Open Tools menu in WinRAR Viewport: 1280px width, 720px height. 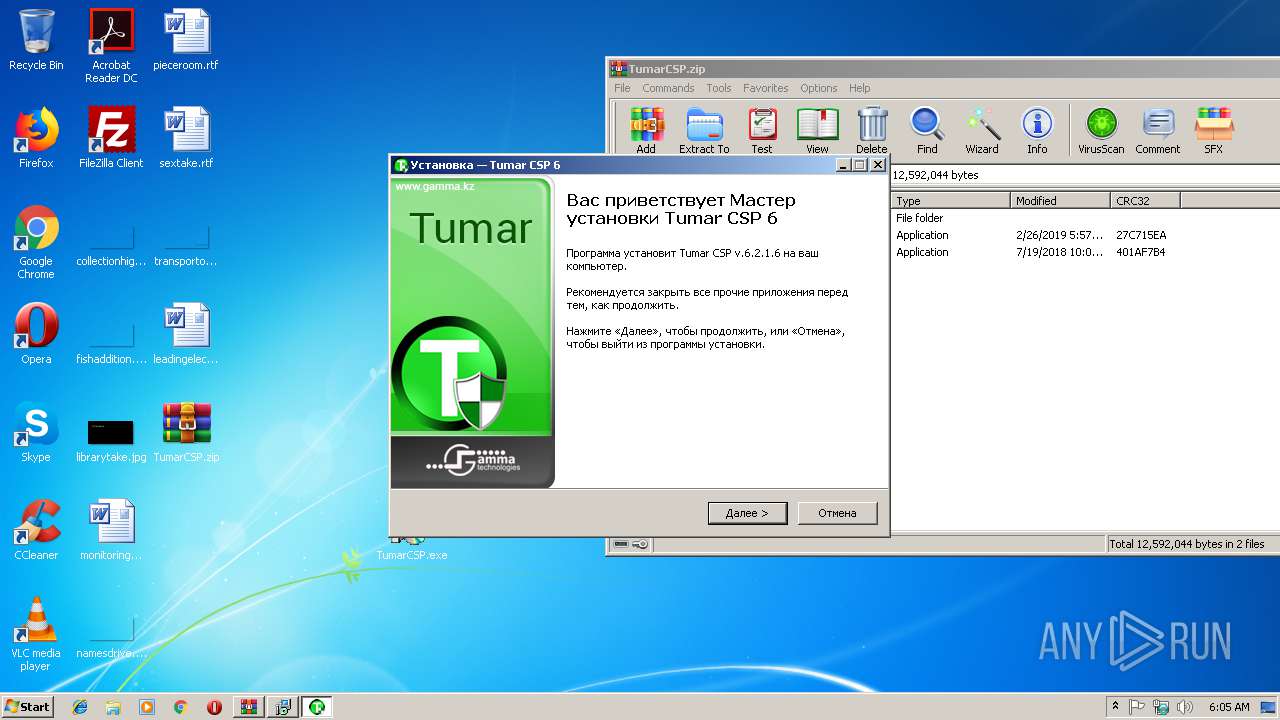pos(719,88)
